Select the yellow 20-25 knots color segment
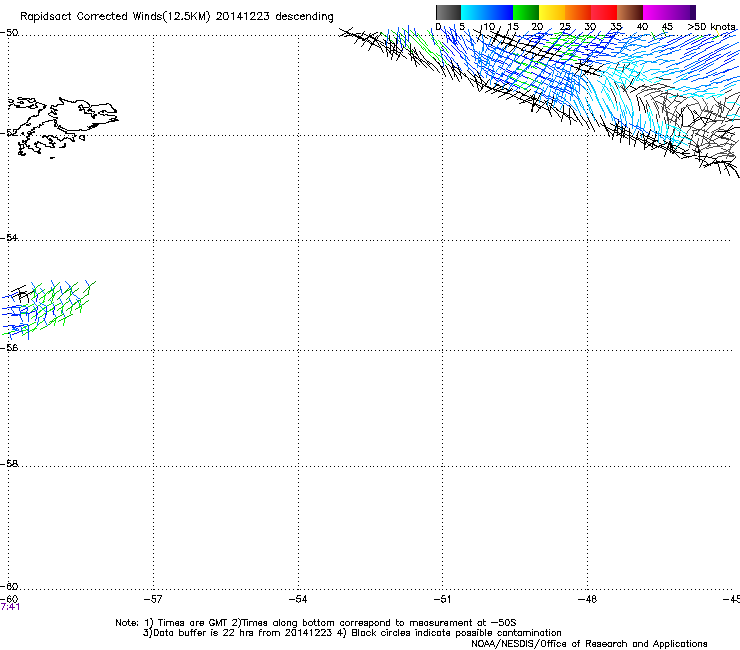Viewport: 740px width, 650px height. (x=552, y=12)
